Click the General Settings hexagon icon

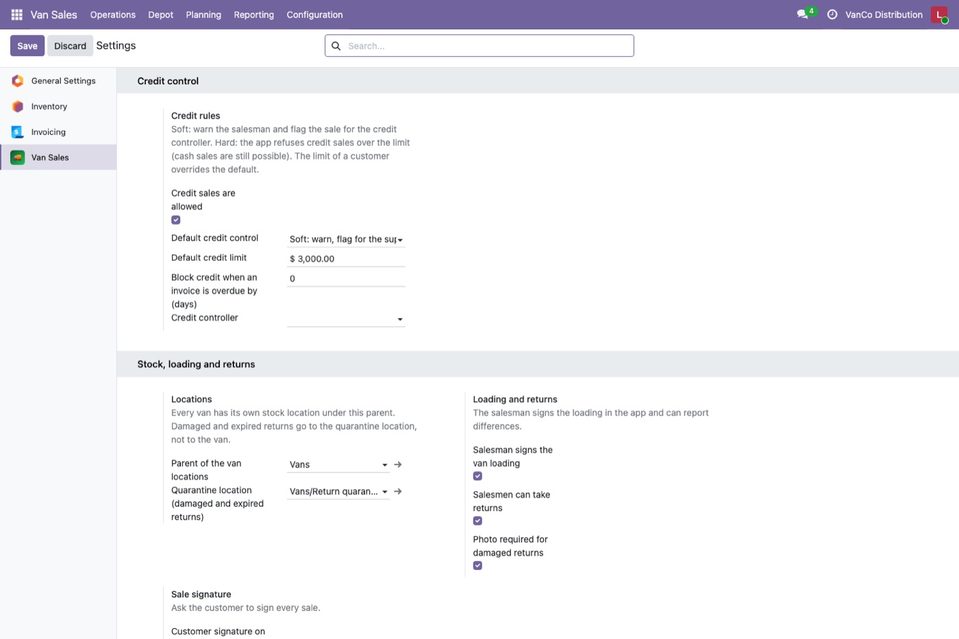point(18,81)
